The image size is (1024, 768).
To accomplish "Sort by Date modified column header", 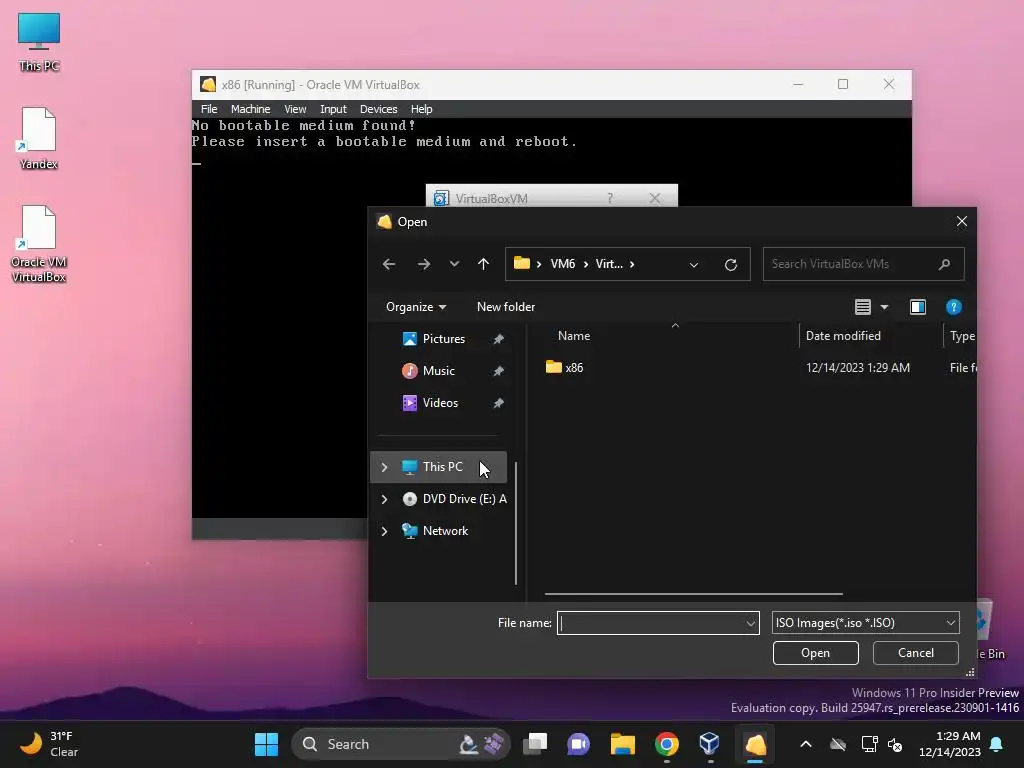I will click(843, 336).
